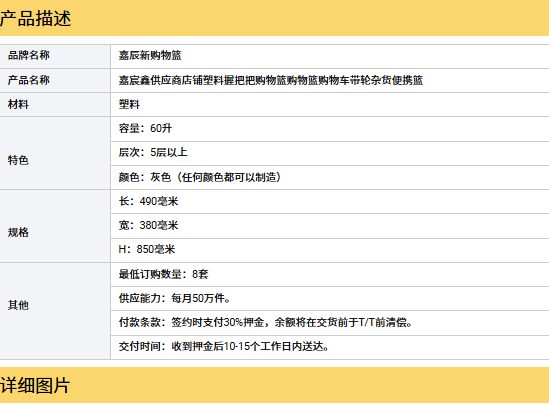Select the 品牌名称 label cell

55,56
